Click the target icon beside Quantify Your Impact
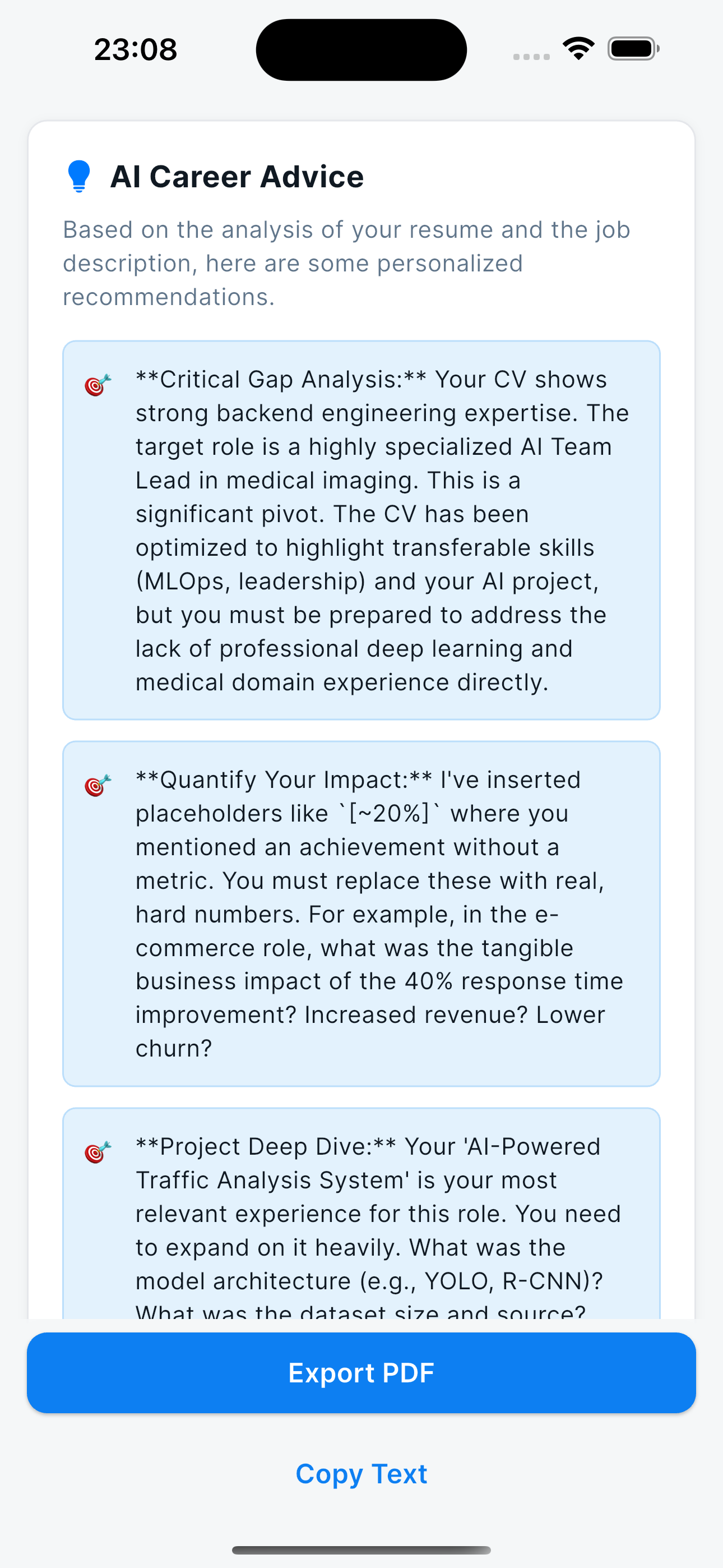 (x=98, y=786)
